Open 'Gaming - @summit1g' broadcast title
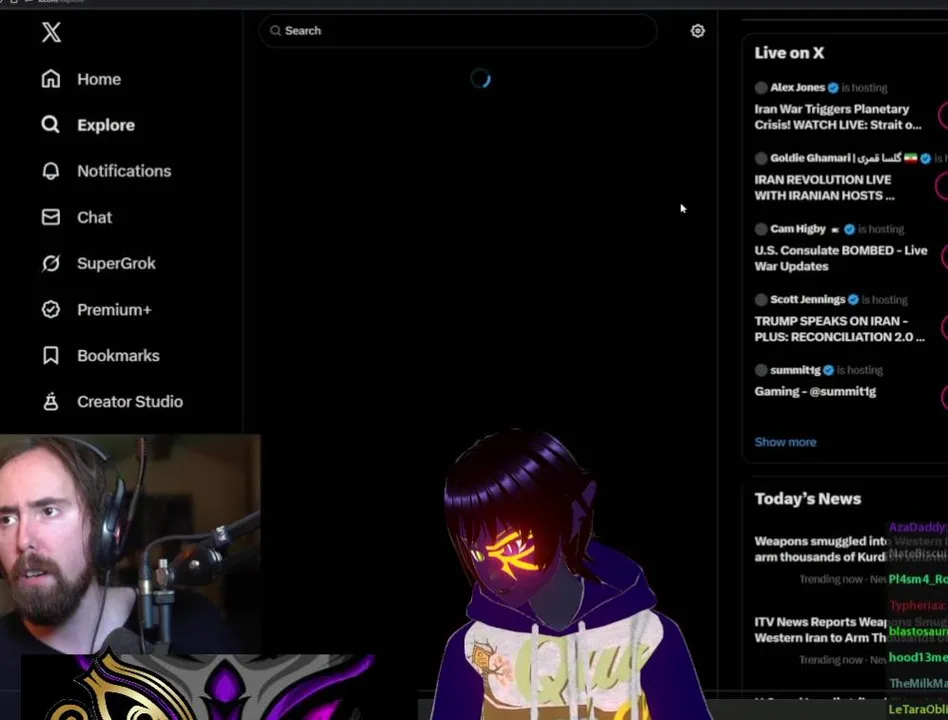The width and height of the screenshot is (948, 720). (x=815, y=392)
